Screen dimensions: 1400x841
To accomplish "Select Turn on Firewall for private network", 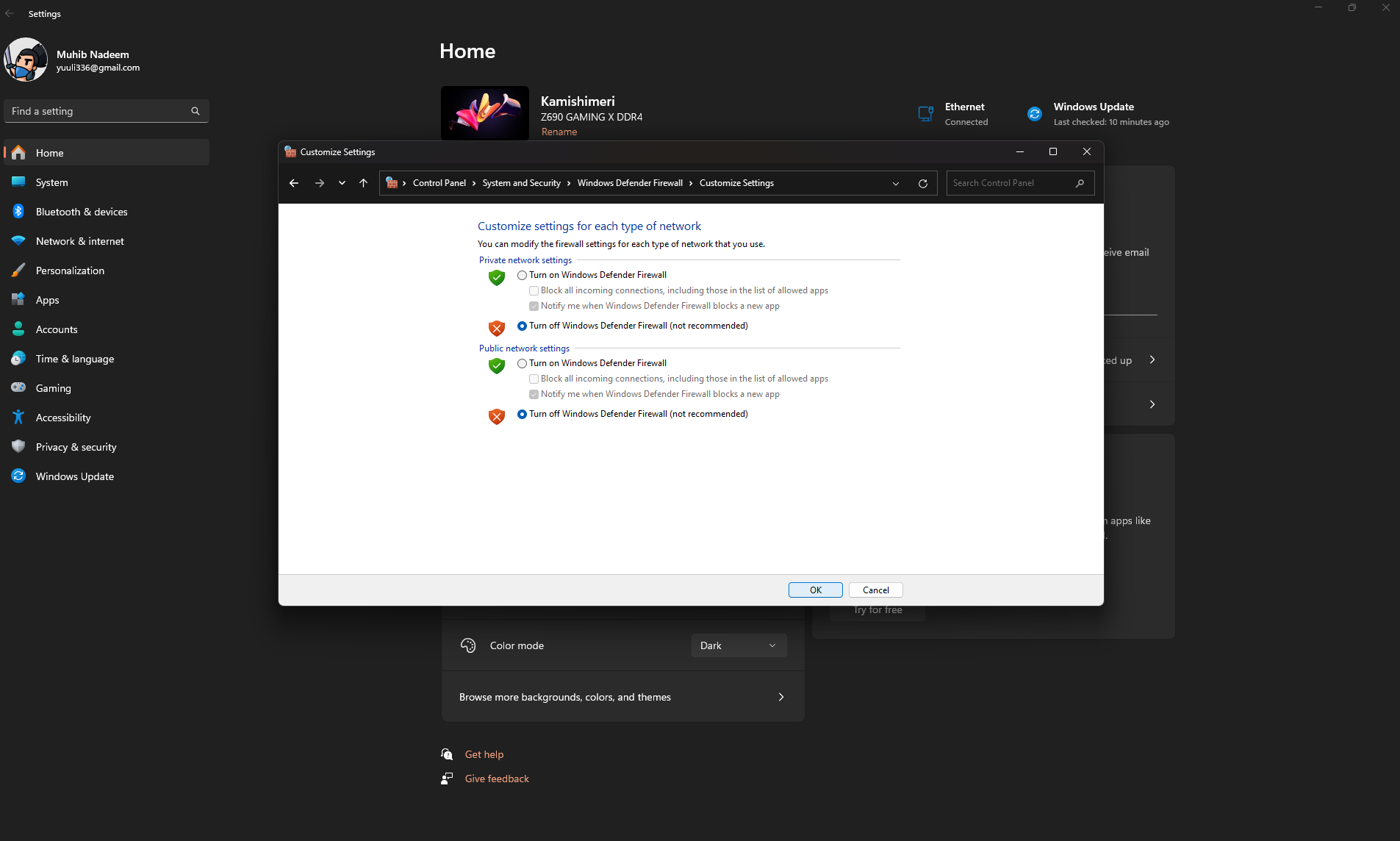I will (x=522, y=275).
